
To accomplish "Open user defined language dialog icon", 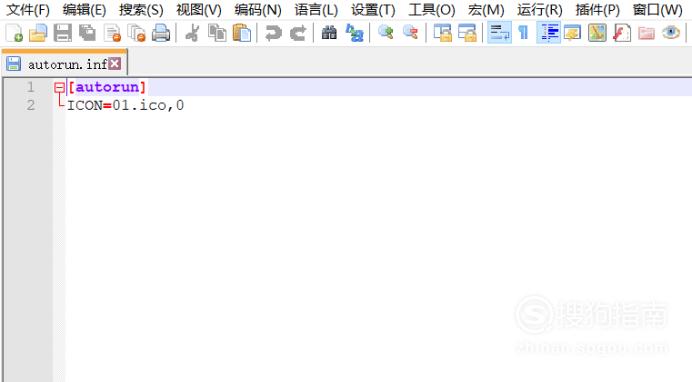I will pyautogui.click(x=572, y=33).
